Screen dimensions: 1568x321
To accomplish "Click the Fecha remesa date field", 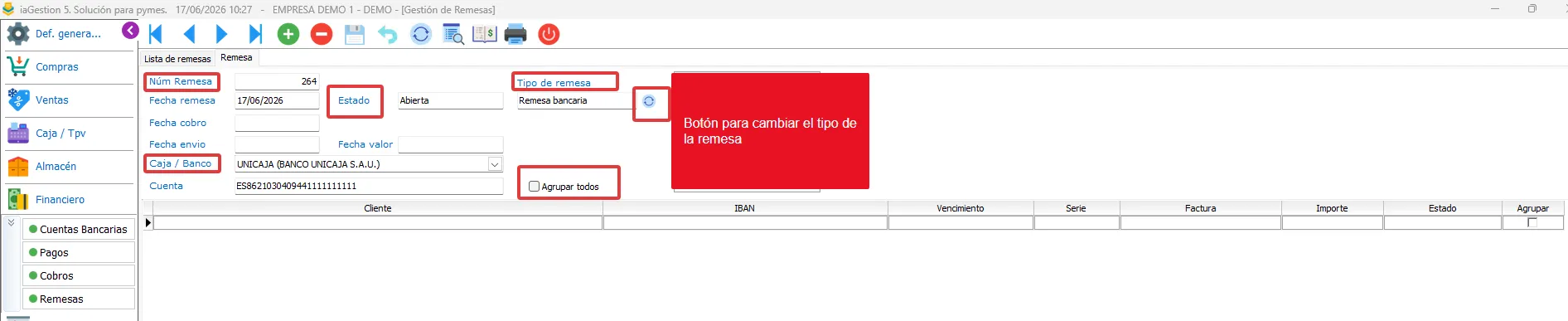I will (x=277, y=100).
